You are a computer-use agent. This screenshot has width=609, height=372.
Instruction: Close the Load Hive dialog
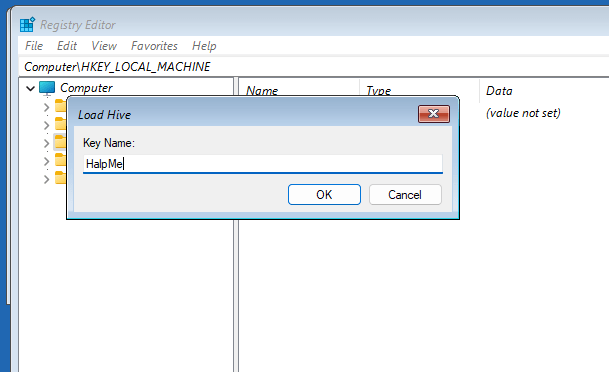(433, 114)
